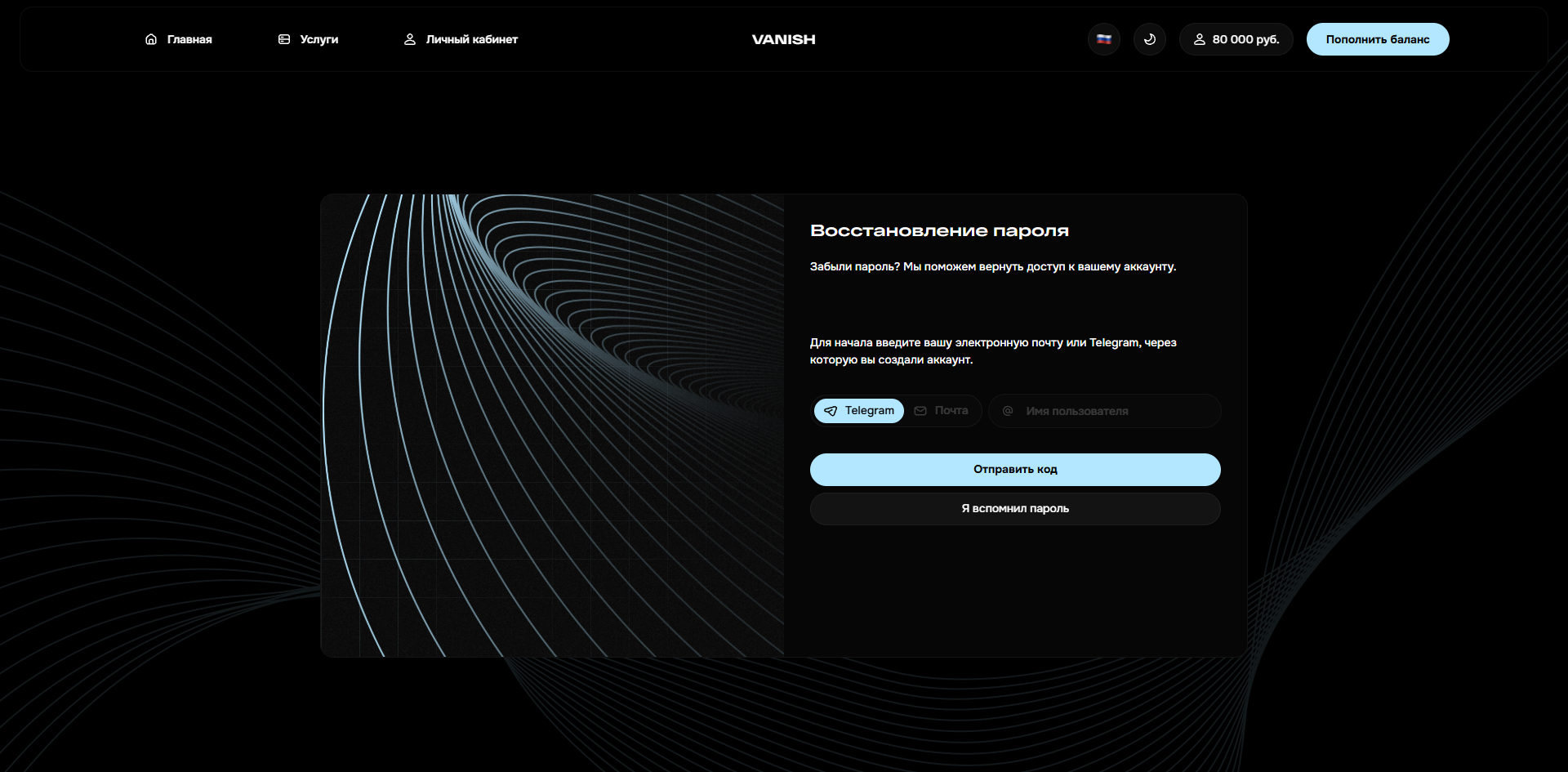Toggle dark mode with the moon button
1568x772 pixels.
click(1149, 39)
